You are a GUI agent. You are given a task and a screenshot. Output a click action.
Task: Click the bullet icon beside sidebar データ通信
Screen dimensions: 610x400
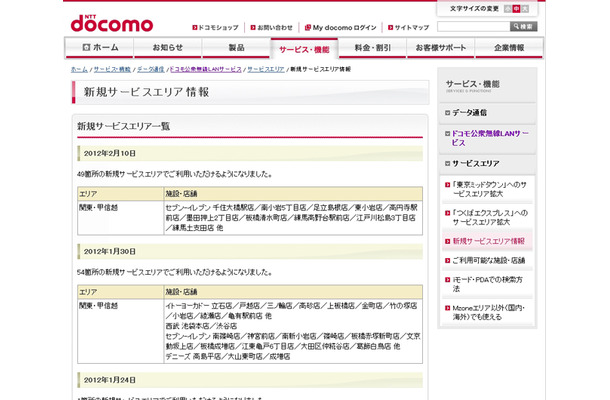447,113
